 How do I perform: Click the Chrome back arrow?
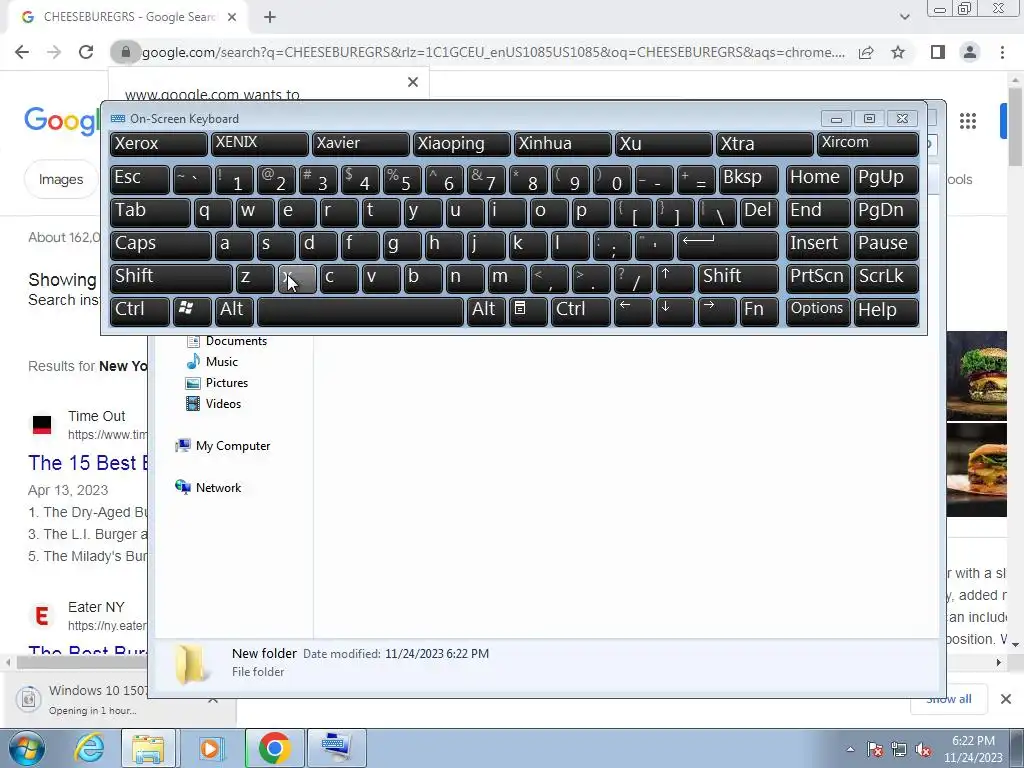point(22,52)
